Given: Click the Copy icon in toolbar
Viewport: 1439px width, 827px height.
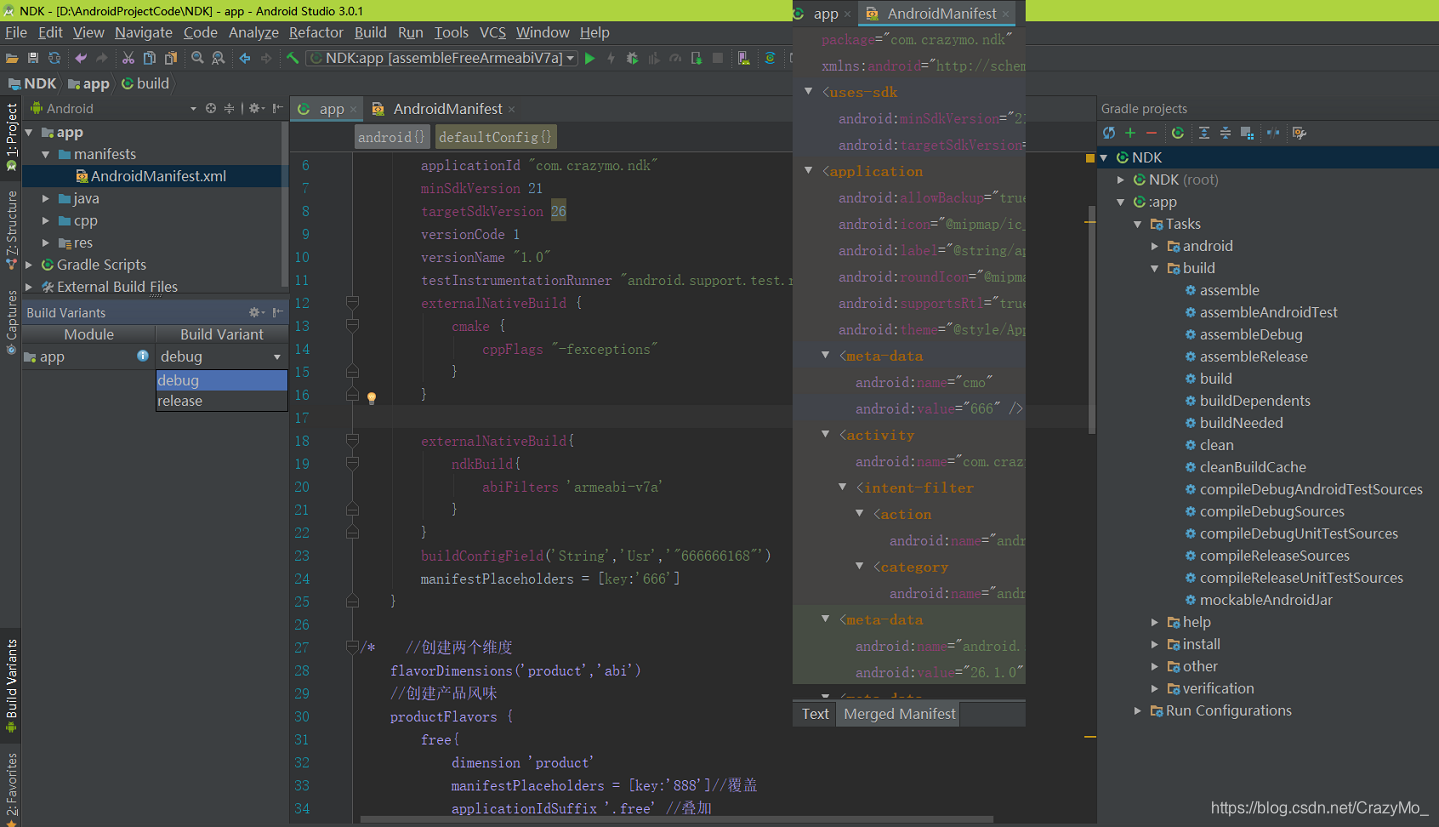Looking at the screenshot, I should click(149, 58).
